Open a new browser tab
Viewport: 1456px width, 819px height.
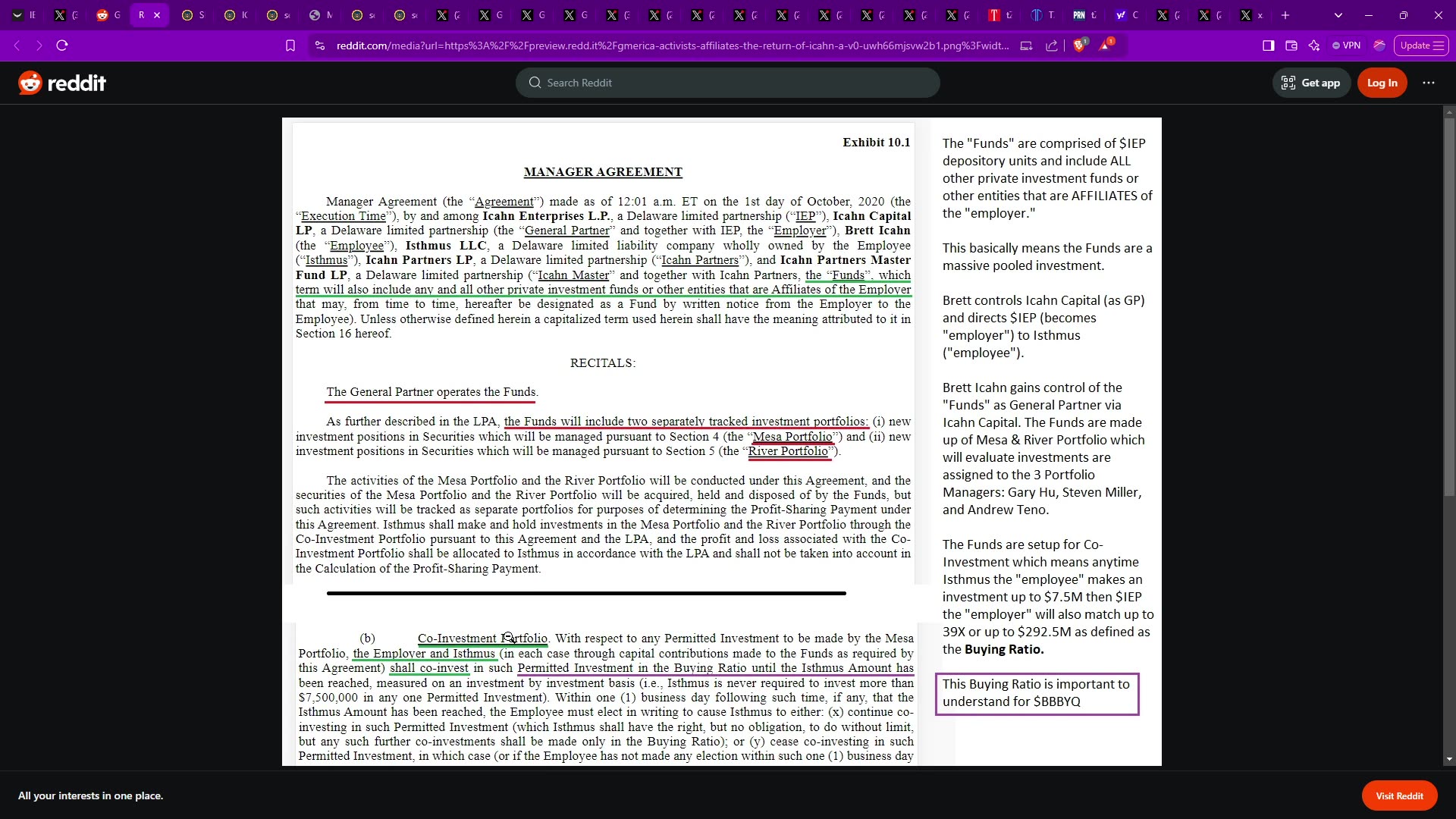pyautogui.click(x=1285, y=15)
